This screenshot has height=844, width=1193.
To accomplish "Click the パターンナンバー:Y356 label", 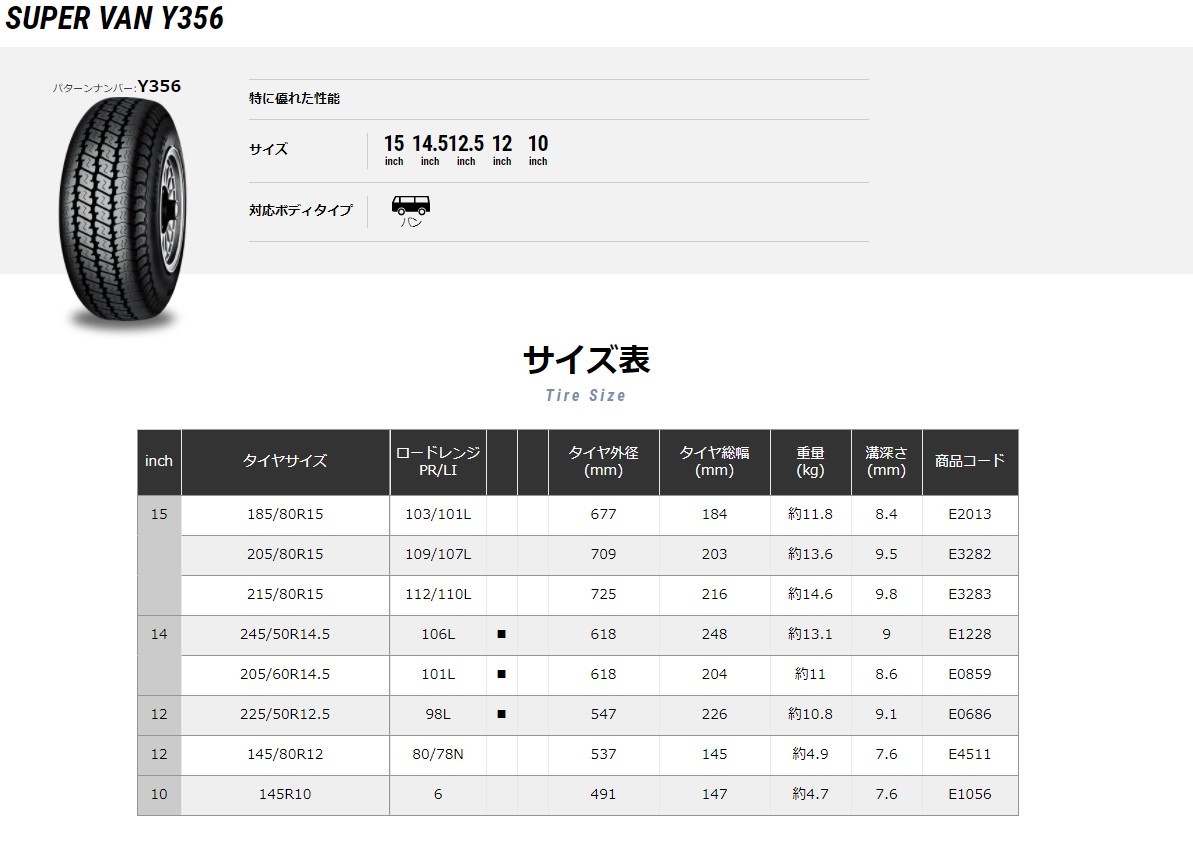I will coord(116,87).
